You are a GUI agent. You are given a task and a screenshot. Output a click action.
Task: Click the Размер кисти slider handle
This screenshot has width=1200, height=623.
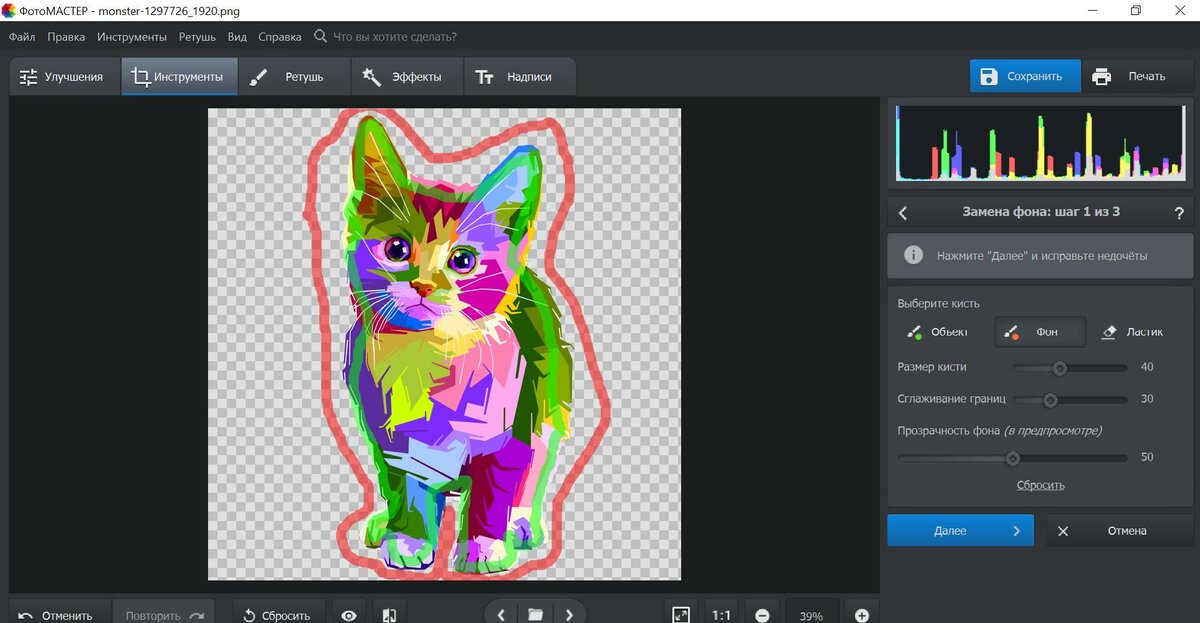(x=1059, y=368)
